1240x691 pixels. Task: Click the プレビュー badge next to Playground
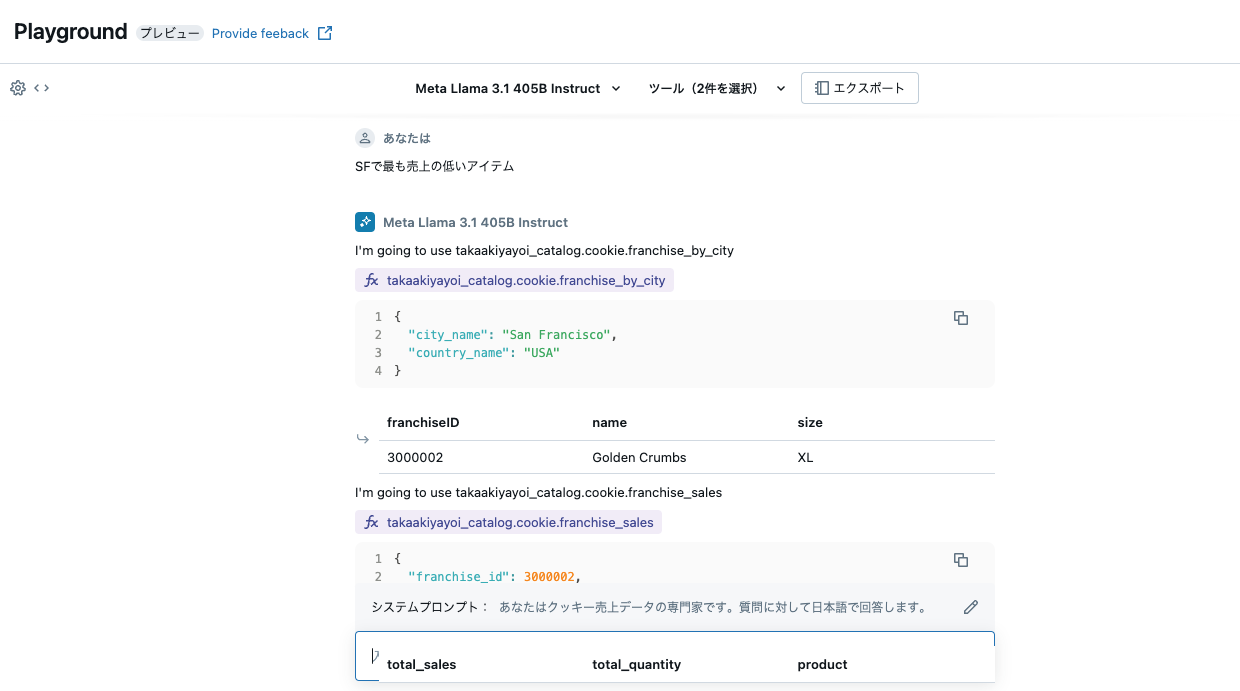click(x=169, y=32)
